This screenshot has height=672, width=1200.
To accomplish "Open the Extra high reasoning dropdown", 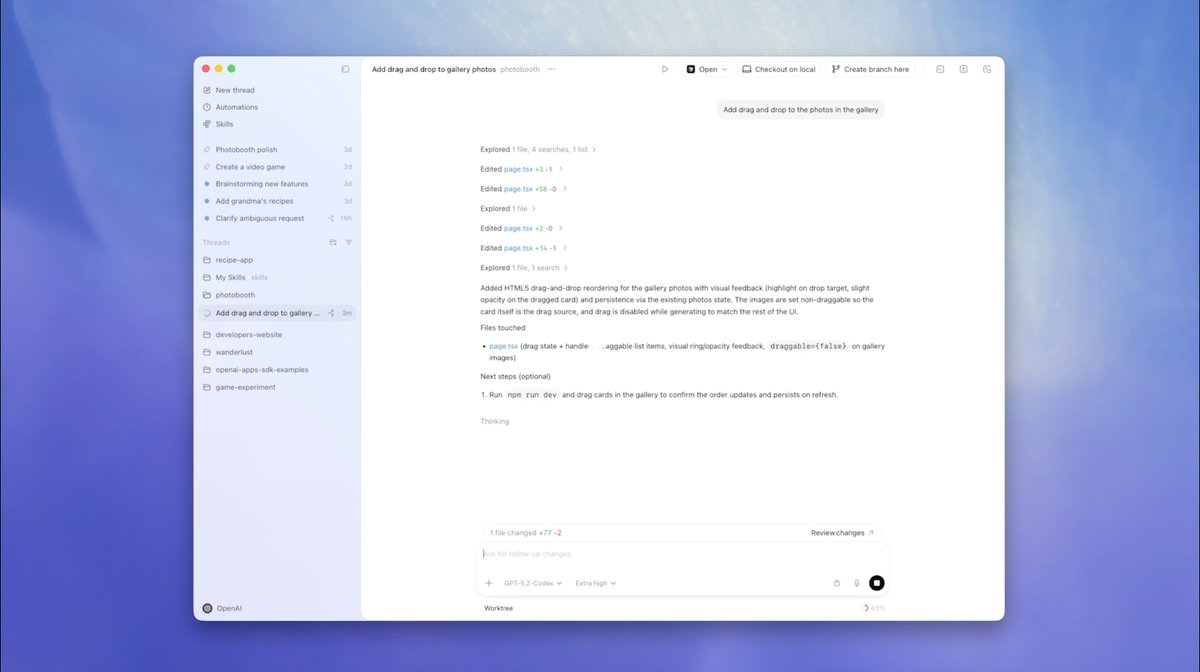I will [596, 583].
